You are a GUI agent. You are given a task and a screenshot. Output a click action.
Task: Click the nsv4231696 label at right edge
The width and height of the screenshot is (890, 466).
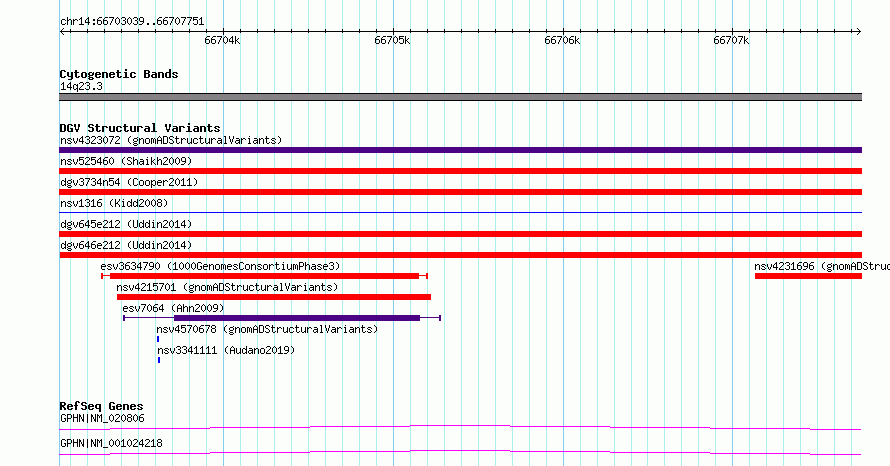pos(822,266)
